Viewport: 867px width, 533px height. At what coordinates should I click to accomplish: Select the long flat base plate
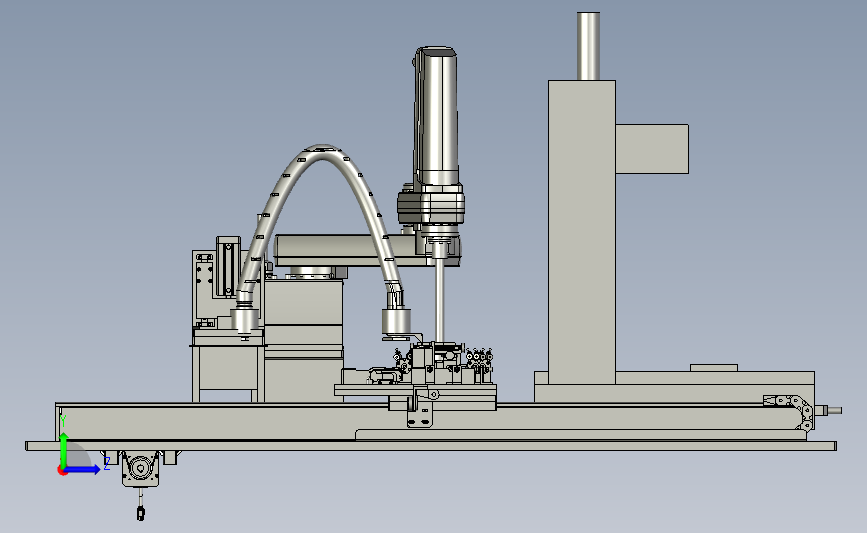pos(431,446)
